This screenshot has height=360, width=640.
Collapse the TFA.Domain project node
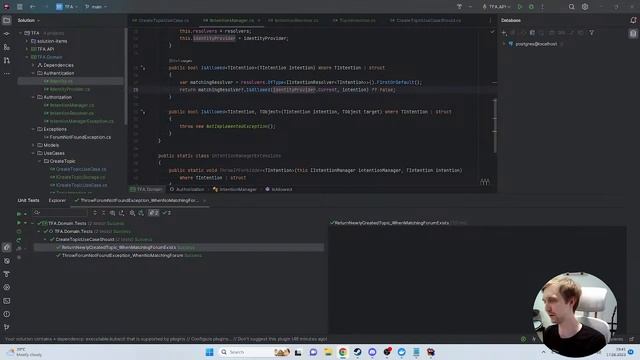coord(27,57)
